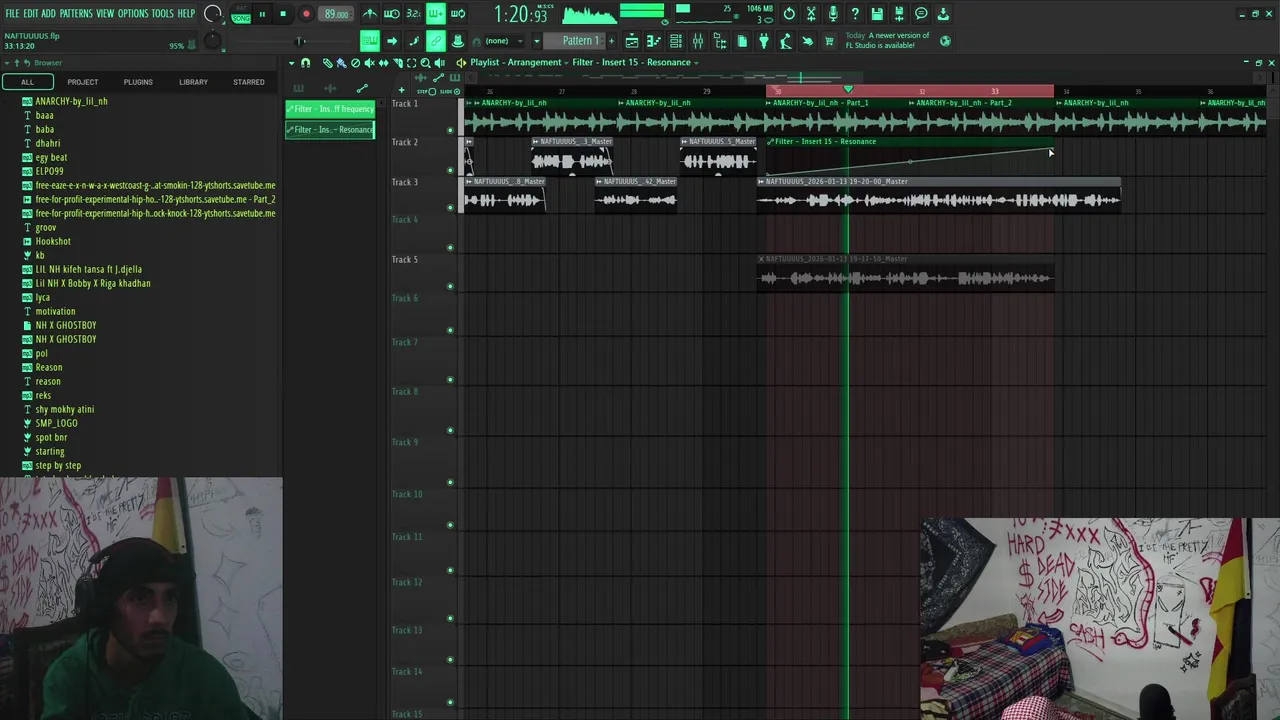Select the playlist Paint brush tool
This screenshot has width=1280, height=720.
pos(341,63)
